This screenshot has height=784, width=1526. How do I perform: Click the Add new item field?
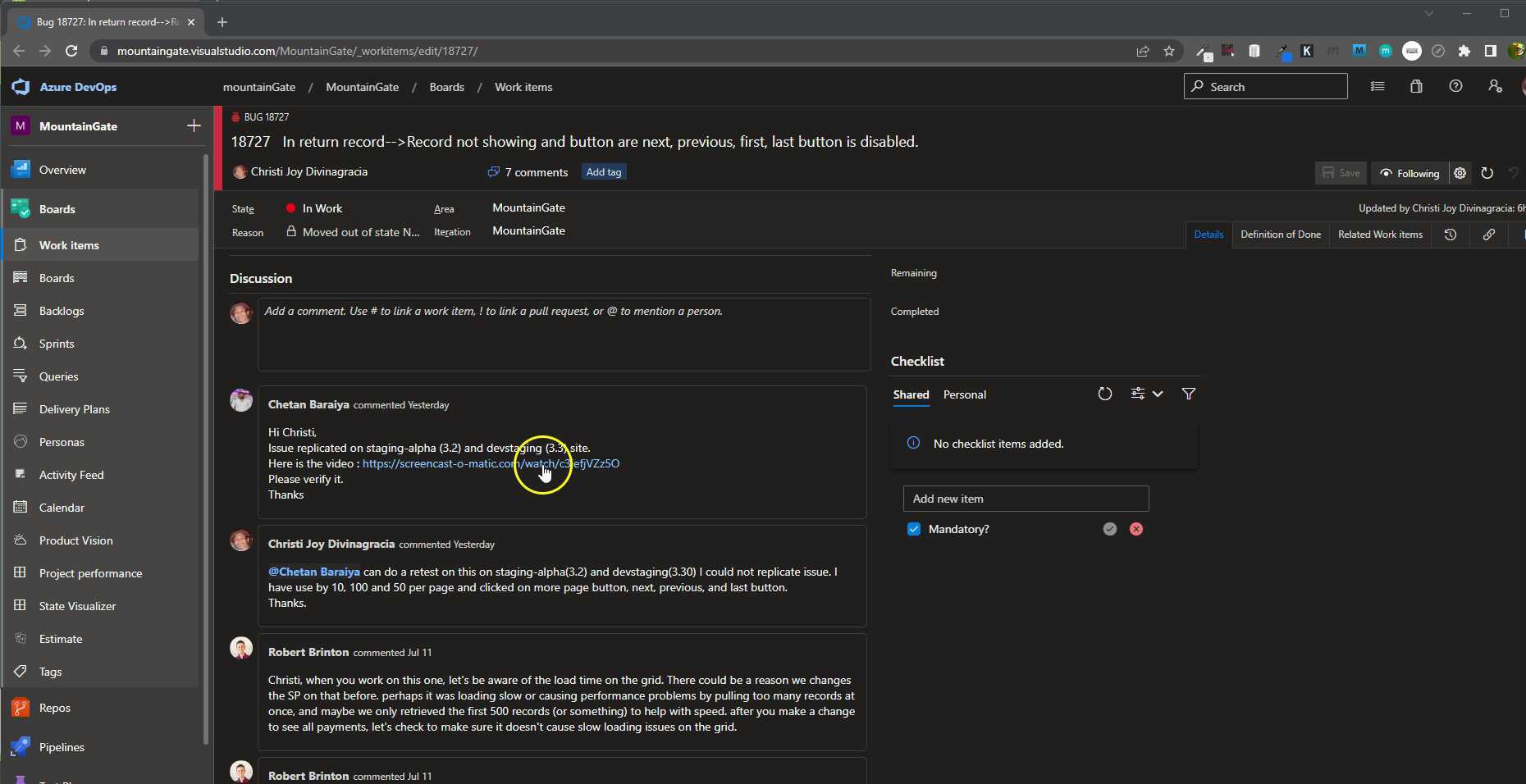pos(1026,499)
